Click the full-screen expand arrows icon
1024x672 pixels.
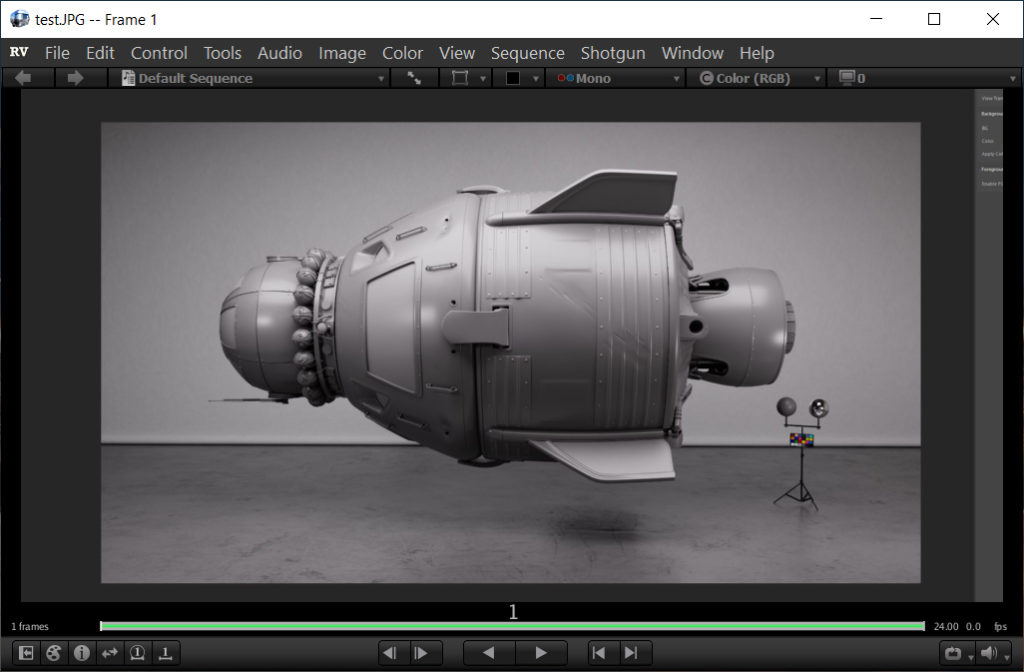(414, 78)
